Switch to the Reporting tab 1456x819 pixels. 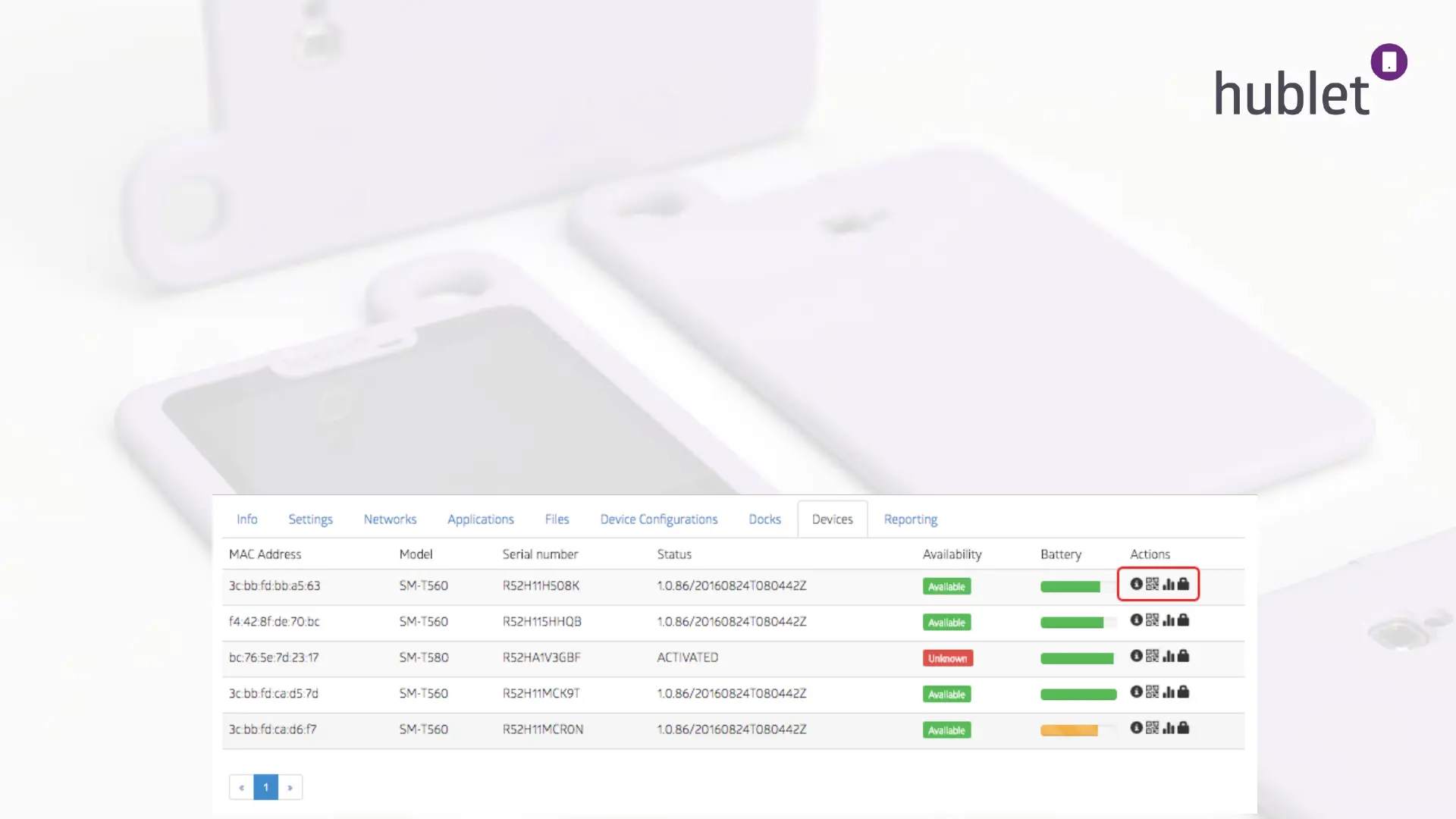tap(910, 519)
